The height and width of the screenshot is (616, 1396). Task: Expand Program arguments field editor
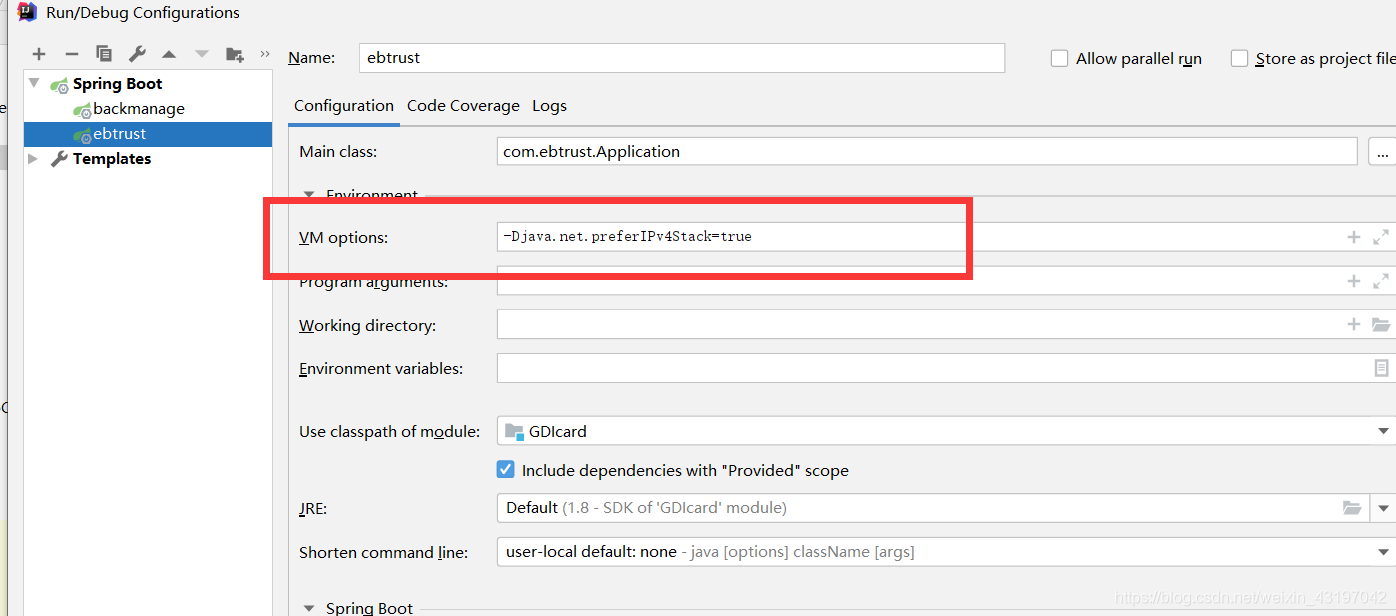[1381, 281]
